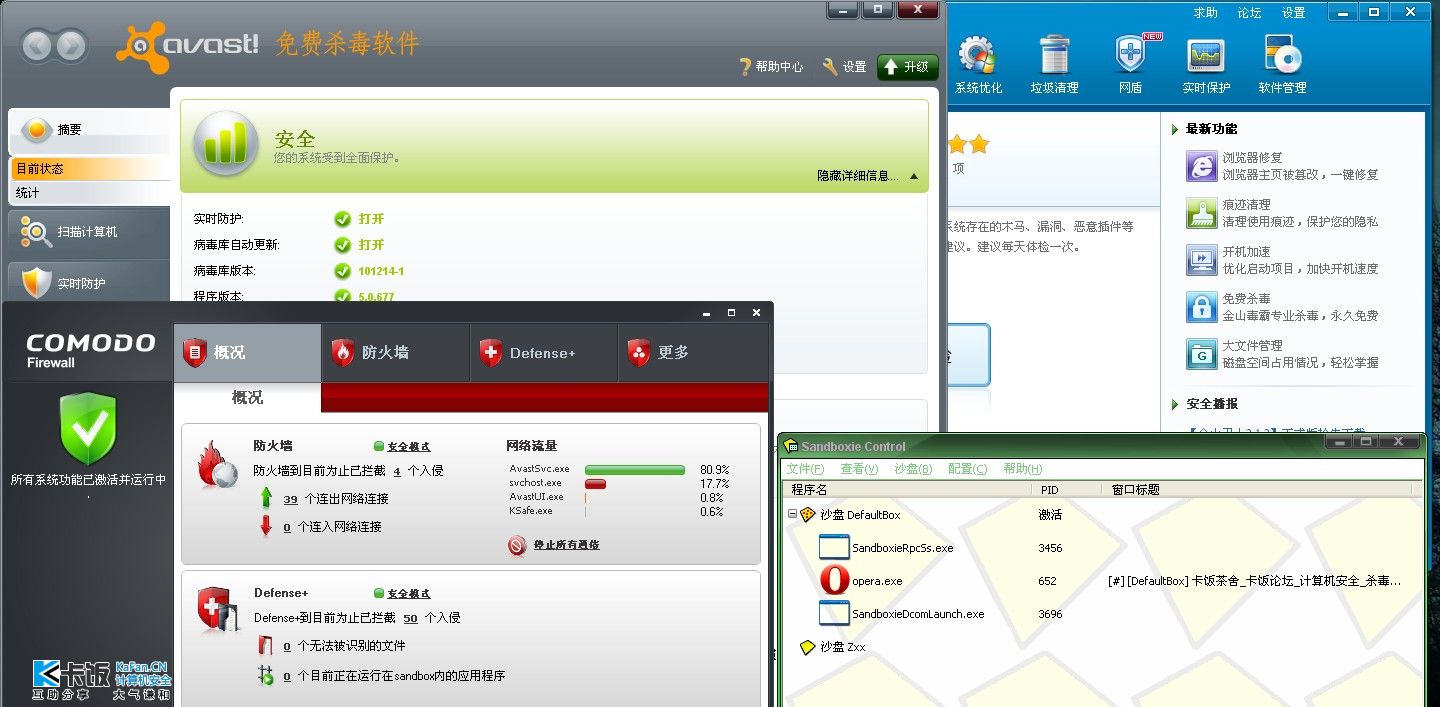Open 实时防护 shield section in avast sidebar

90,283
